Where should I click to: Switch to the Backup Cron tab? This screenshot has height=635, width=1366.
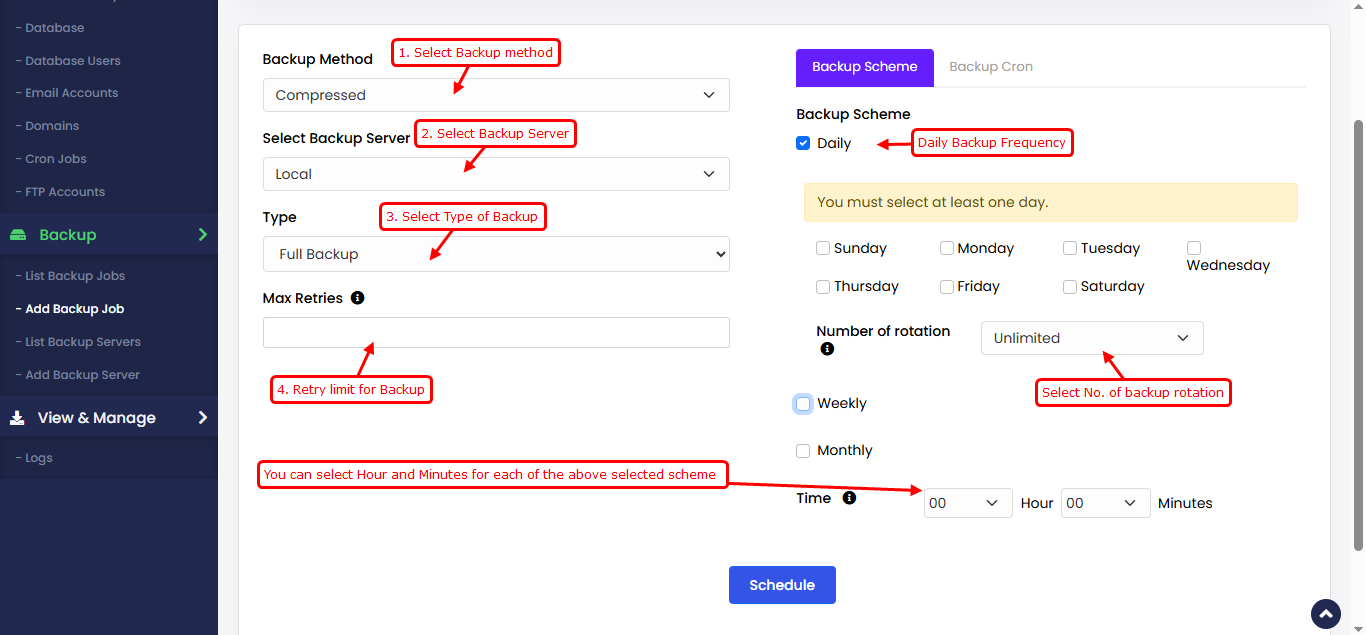click(990, 67)
